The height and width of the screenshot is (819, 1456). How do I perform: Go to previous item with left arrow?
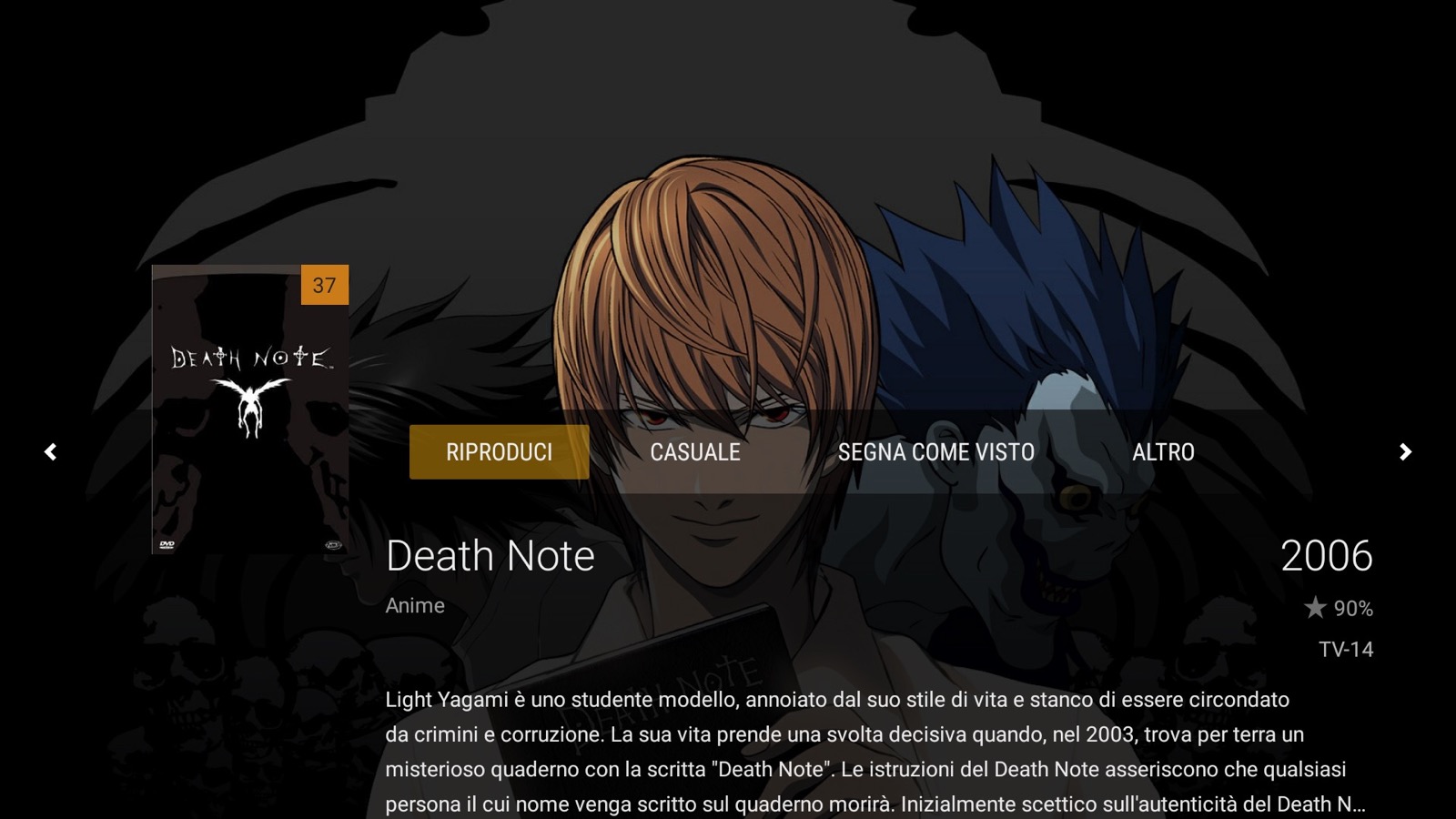pyautogui.click(x=50, y=452)
